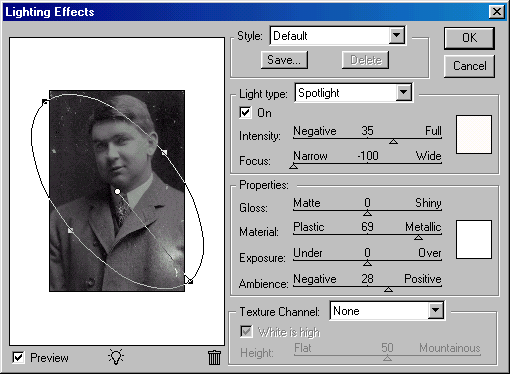Click the portrait photo in the preview
This screenshot has height=374, width=510.
pos(117,191)
